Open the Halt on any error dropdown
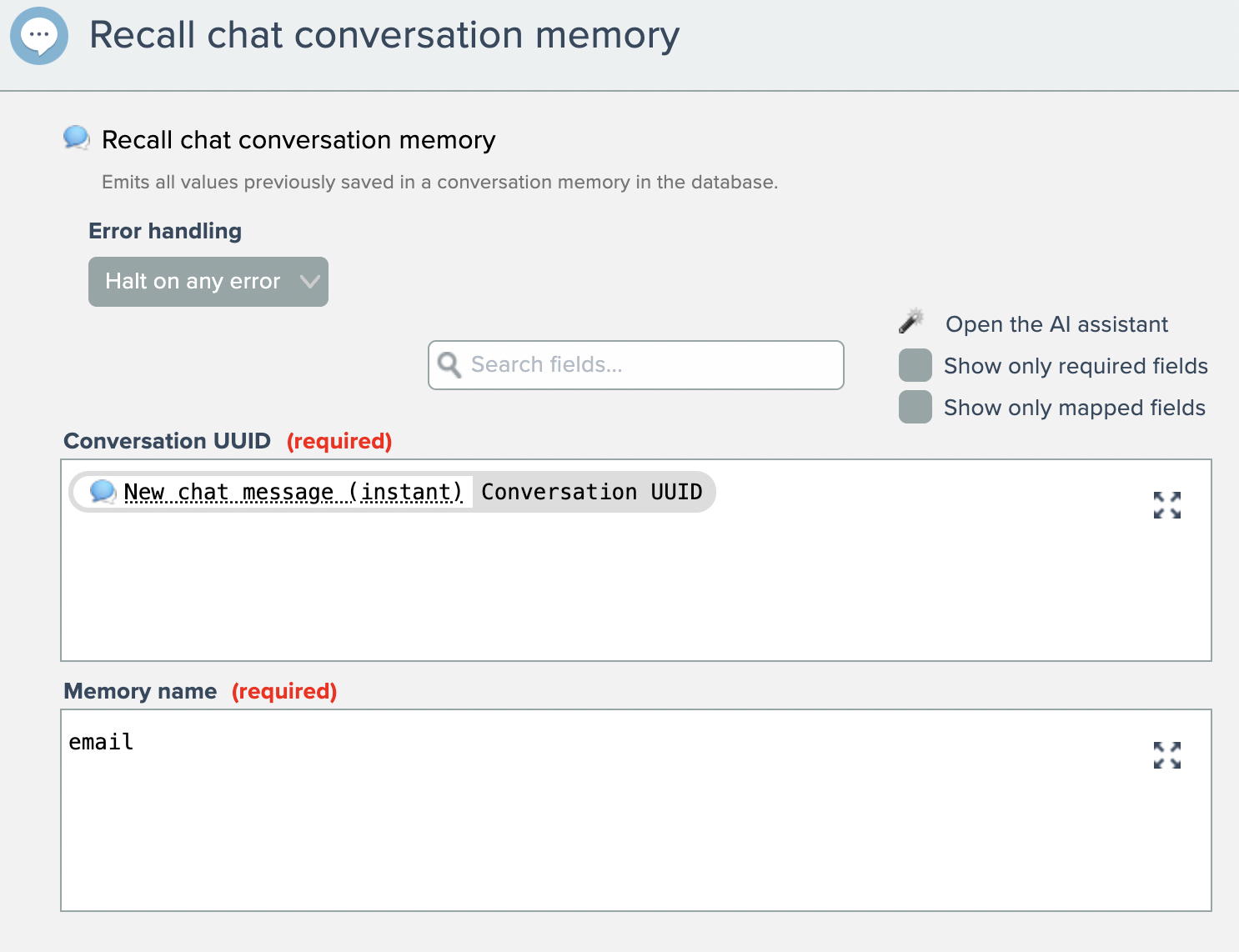The width and height of the screenshot is (1239, 952). click(193, 282)
